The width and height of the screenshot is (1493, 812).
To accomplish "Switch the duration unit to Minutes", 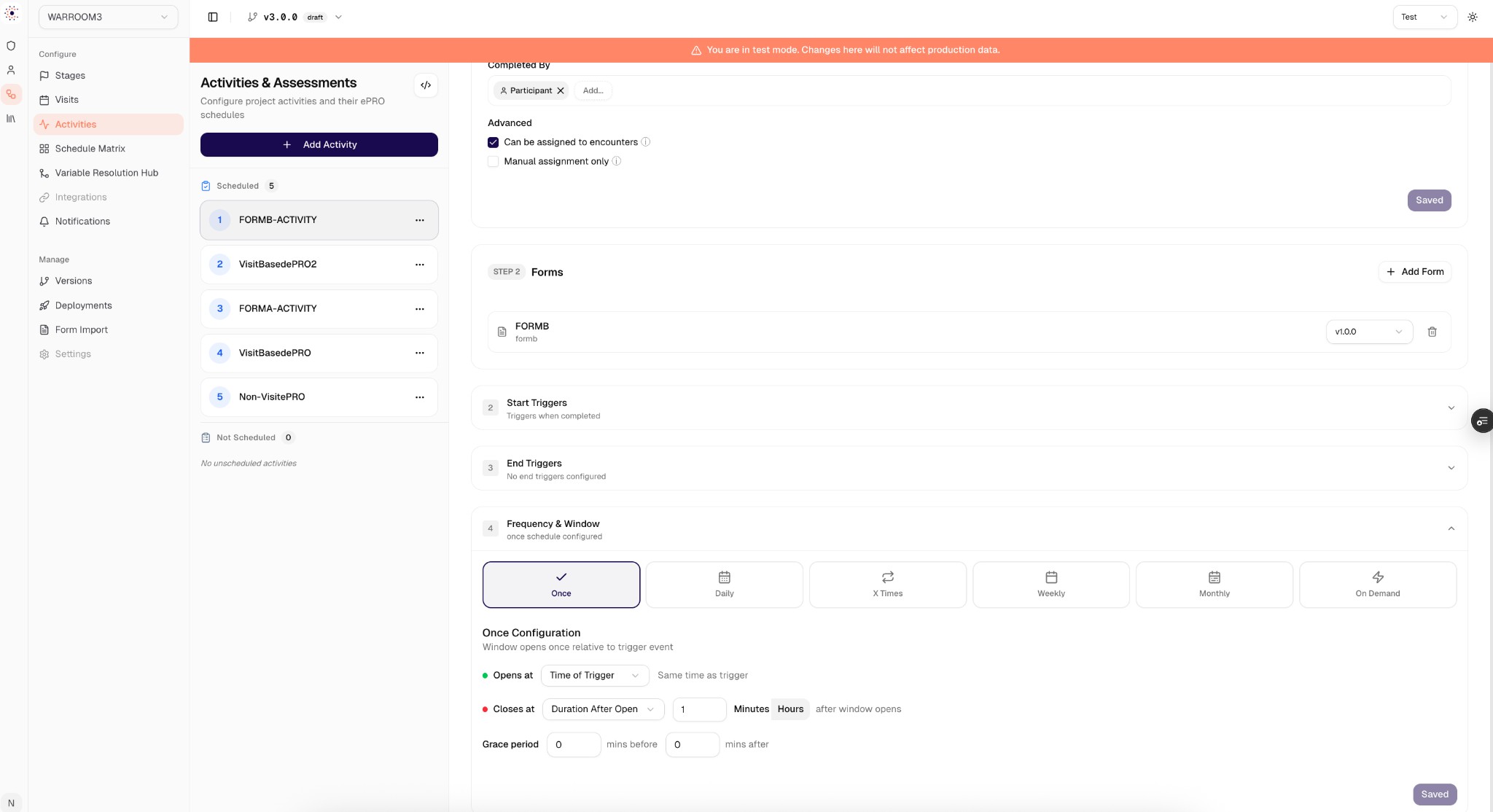I will coord(751,709).
